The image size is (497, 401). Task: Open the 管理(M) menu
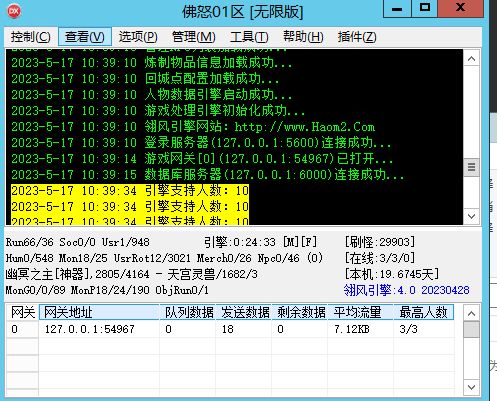[x=194, y=37]
